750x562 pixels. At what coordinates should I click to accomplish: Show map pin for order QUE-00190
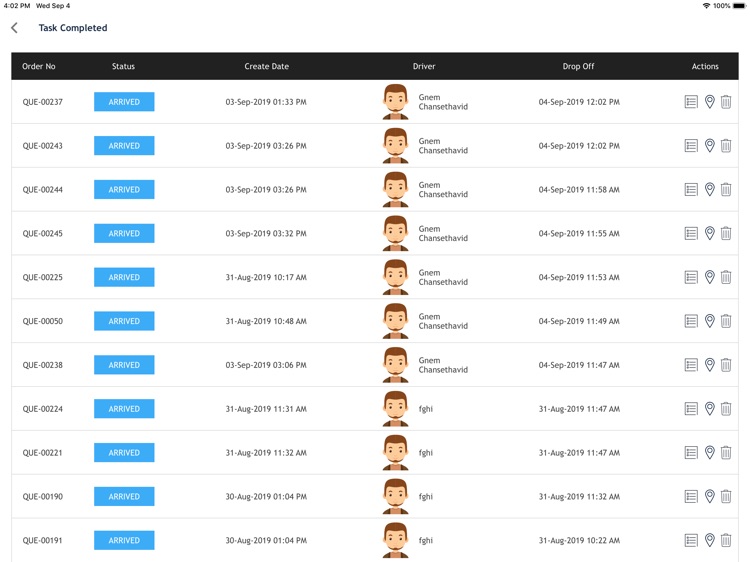[x=709, y=496]
